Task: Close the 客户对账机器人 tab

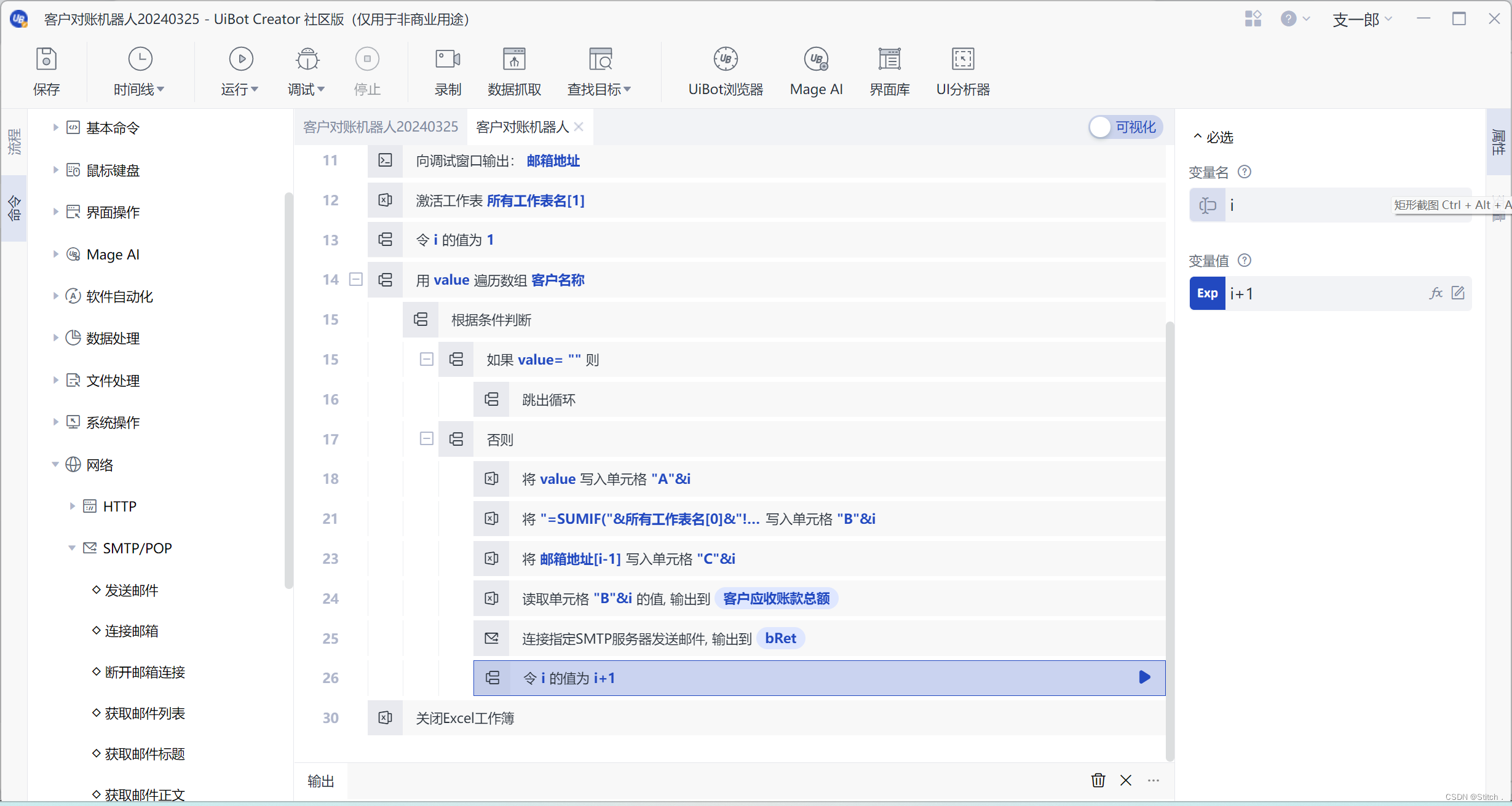Action: point(579,127)
